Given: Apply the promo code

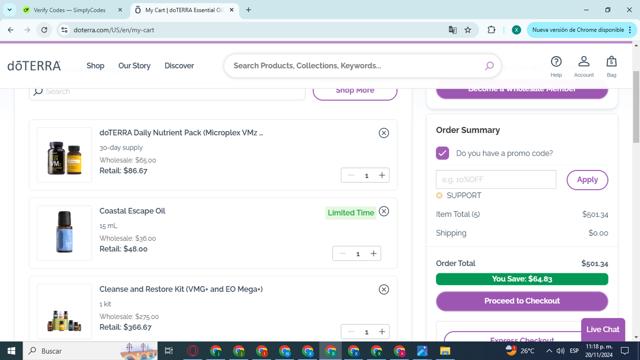Looking at the screenshot, I should (x=587, y=180).
